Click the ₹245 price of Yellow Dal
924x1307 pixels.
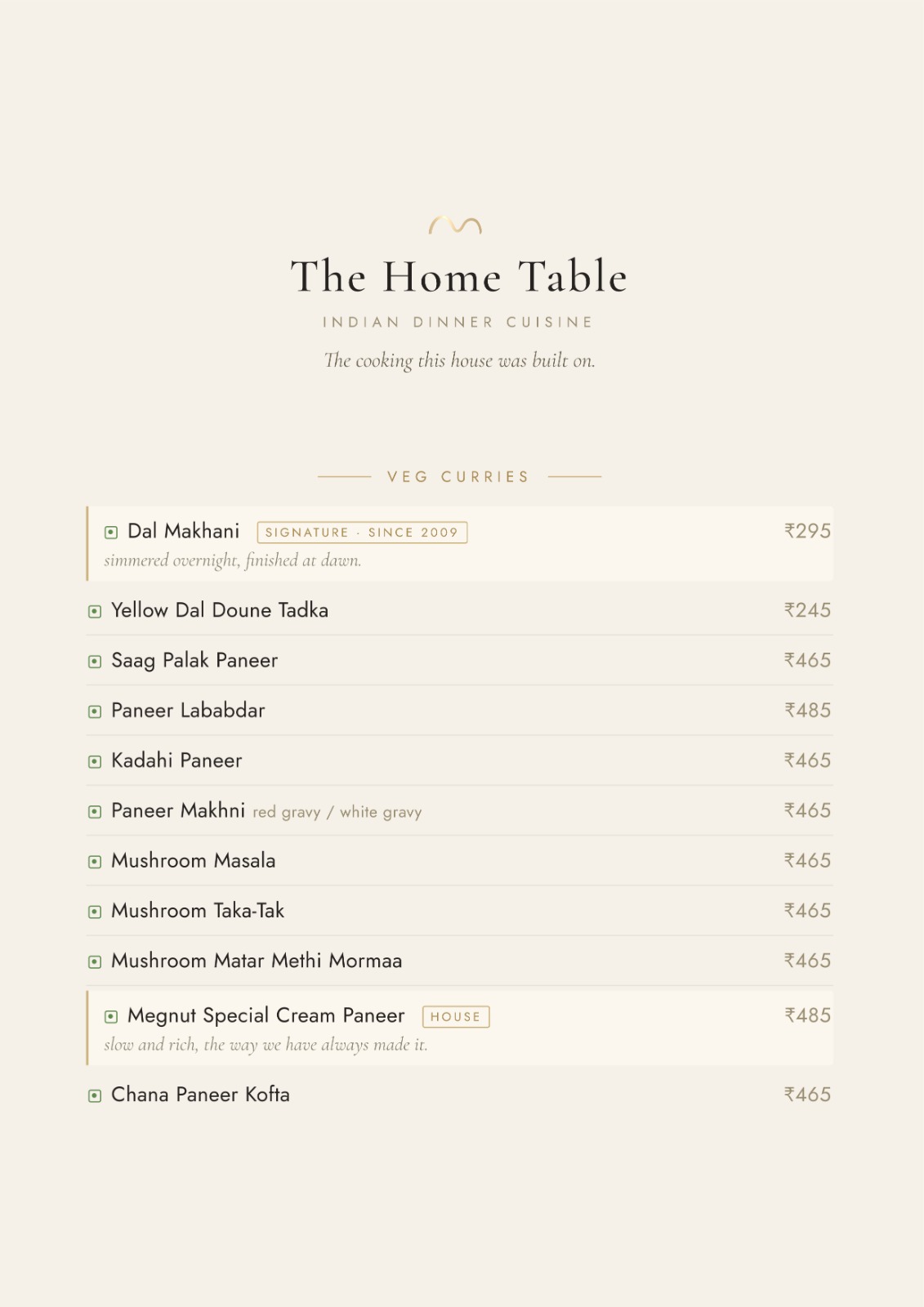[x=807, y=610]
